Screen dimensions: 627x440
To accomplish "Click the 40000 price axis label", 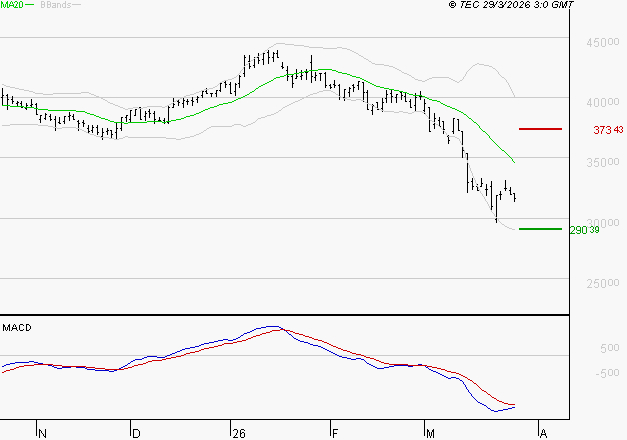I will coord(603,102).
